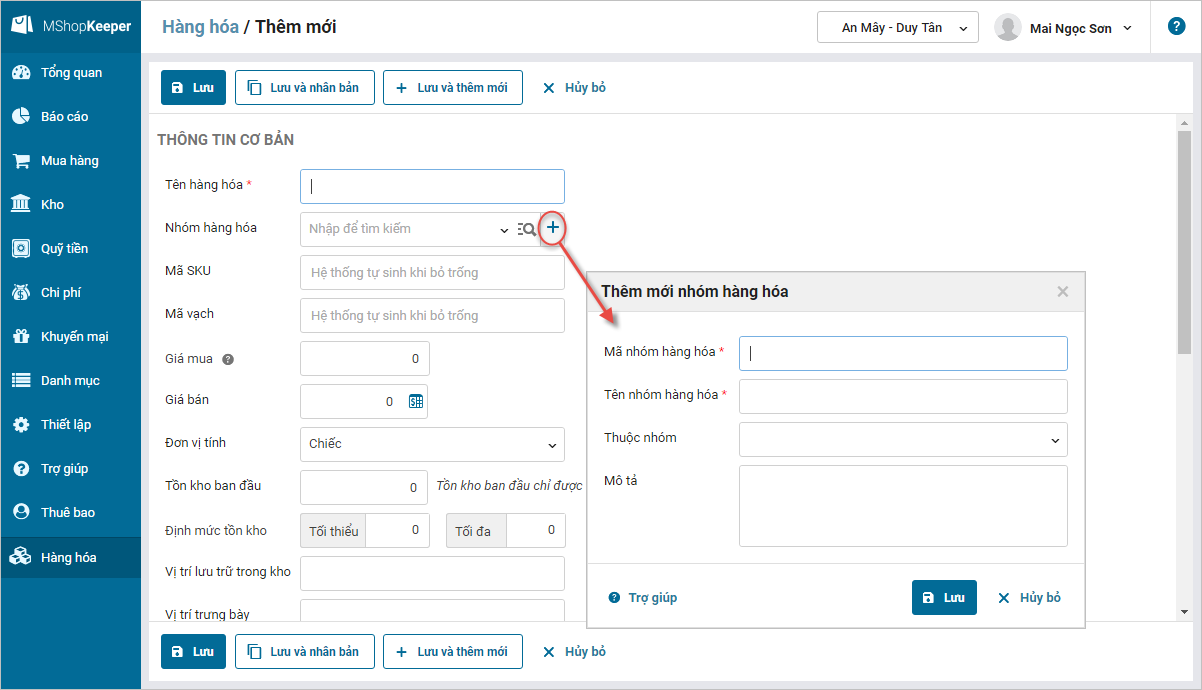The height and width of the screenshot is (690, 1202).
Task: Open the price calculator icon in Giá bán
Action: [416, 401]
